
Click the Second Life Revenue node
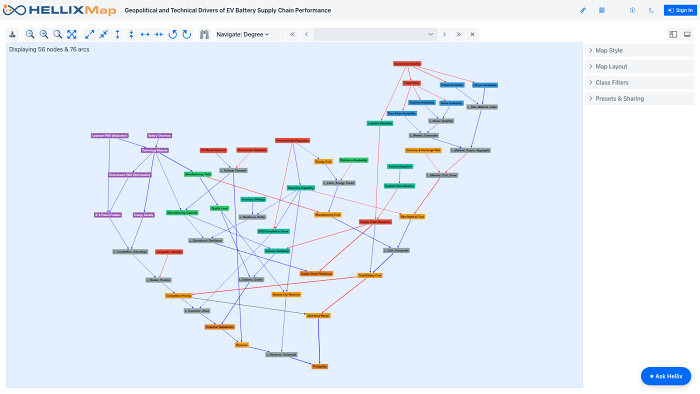[286, 294]
